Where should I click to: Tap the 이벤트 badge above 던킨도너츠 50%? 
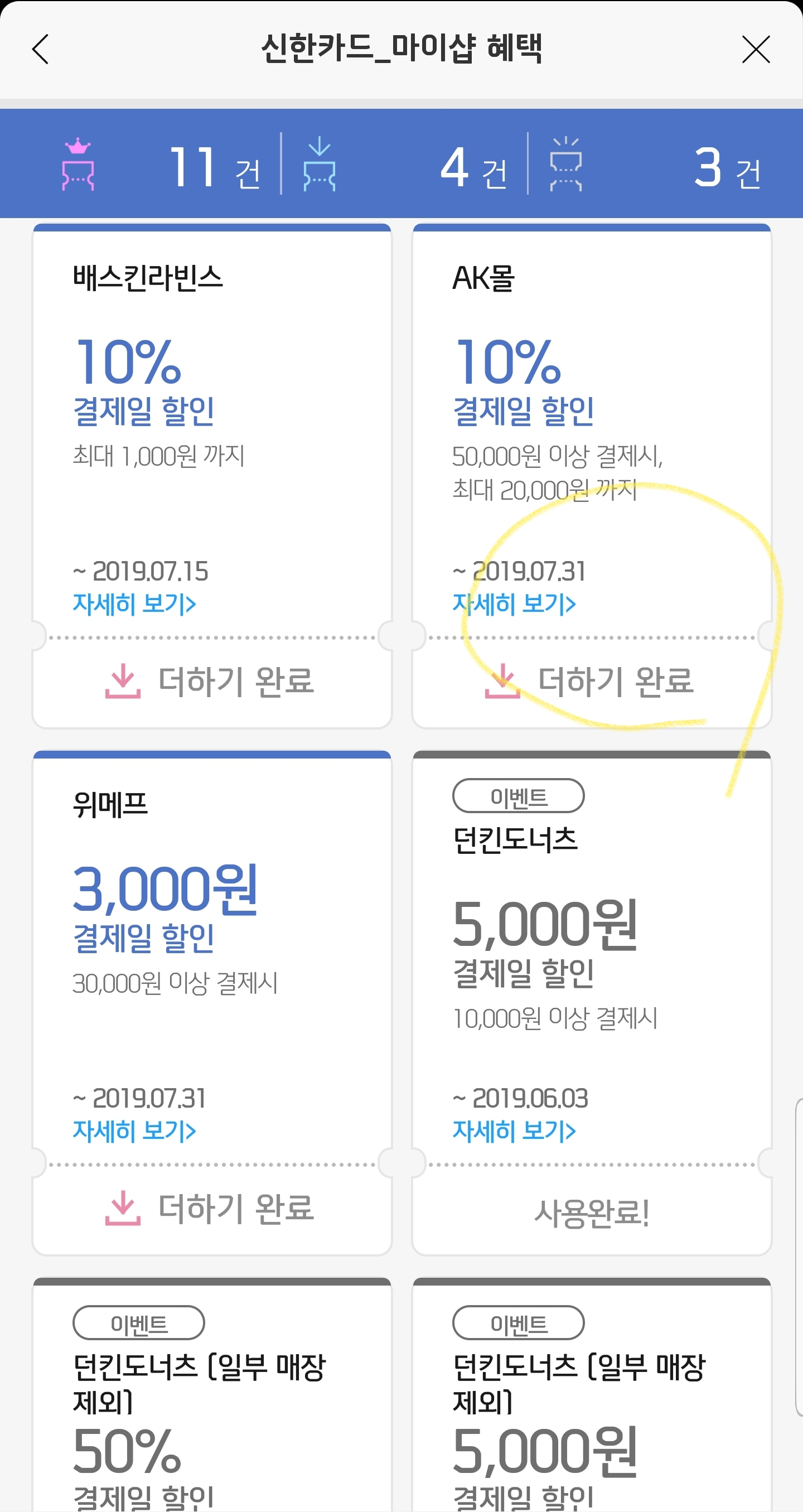tap(138, 1323)
